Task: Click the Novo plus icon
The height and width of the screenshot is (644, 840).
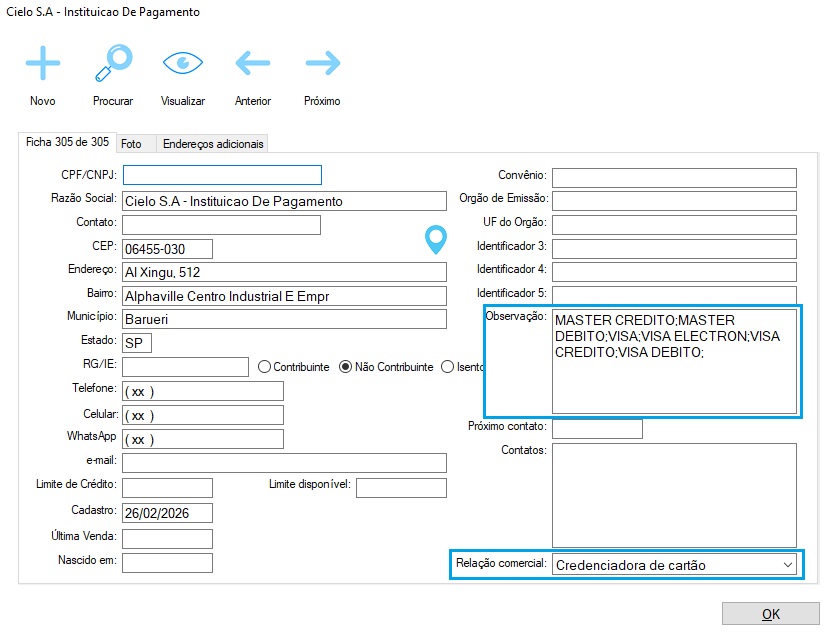Action: coord(42,64)
